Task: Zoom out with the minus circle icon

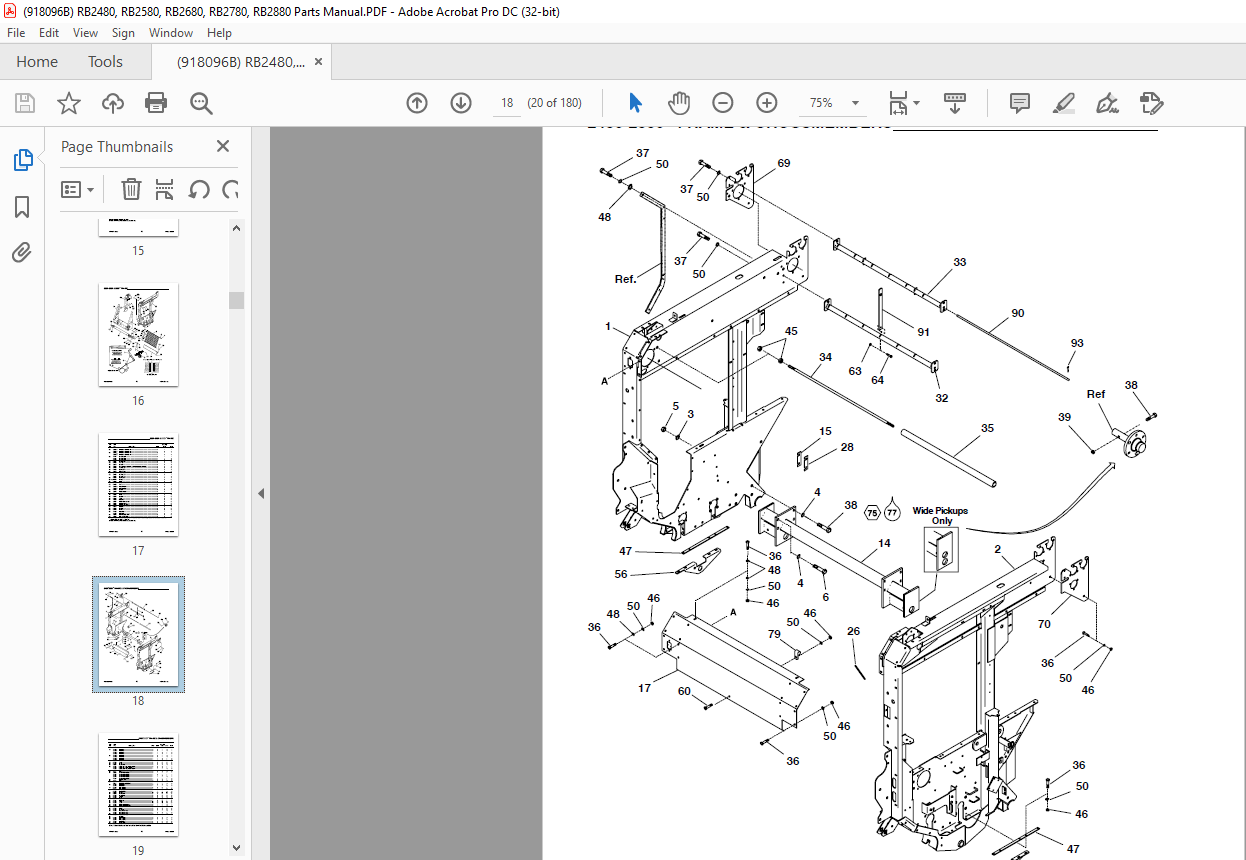Action: click(x=723, y=103)
